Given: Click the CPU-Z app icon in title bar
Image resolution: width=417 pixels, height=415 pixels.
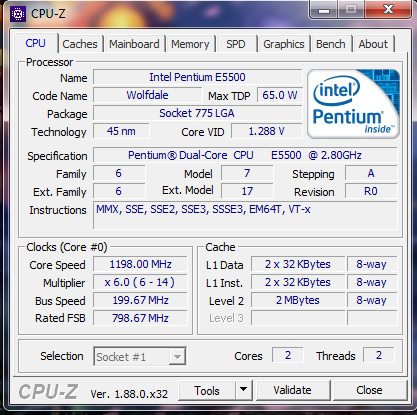Looking at the screenshot, I should (x=18, y=14).
